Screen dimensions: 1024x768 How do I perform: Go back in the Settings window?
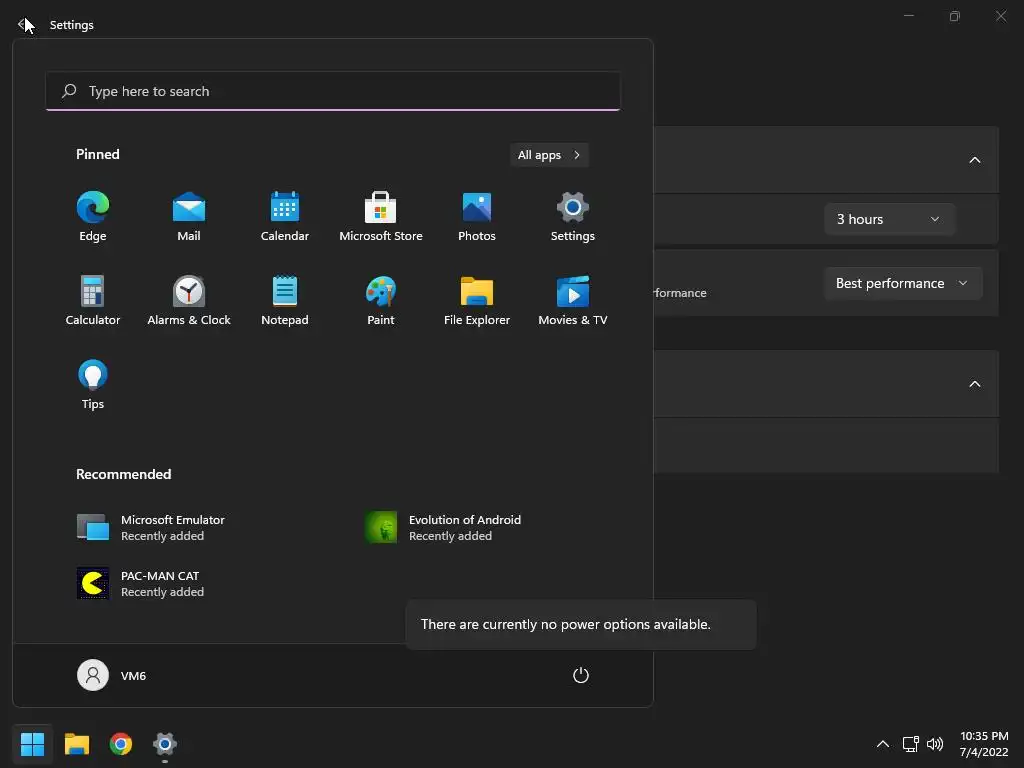[x=22, y=25]
